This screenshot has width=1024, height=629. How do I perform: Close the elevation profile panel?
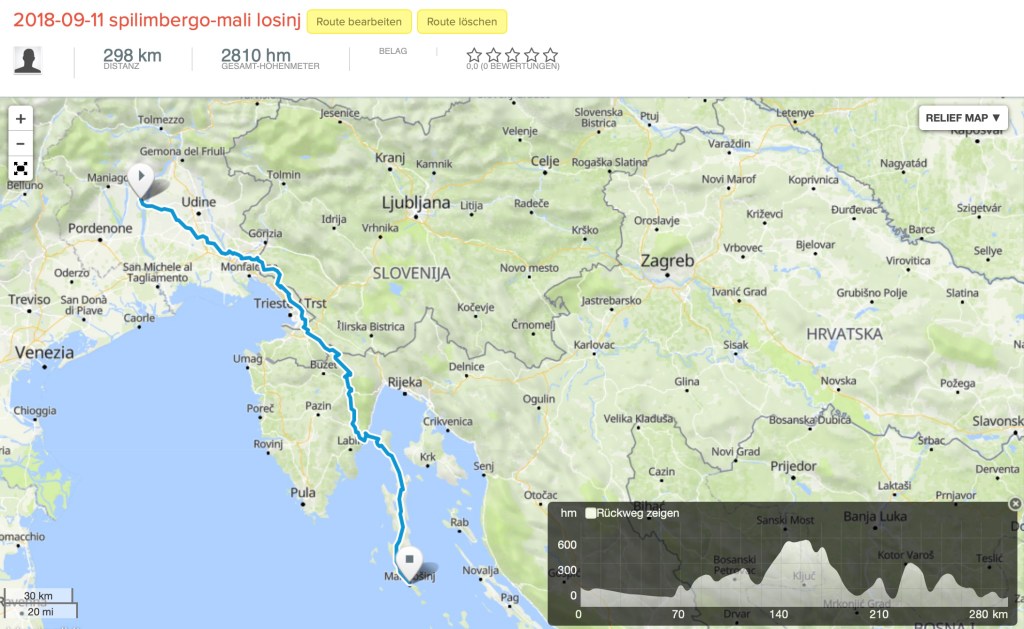(1015, 504)
